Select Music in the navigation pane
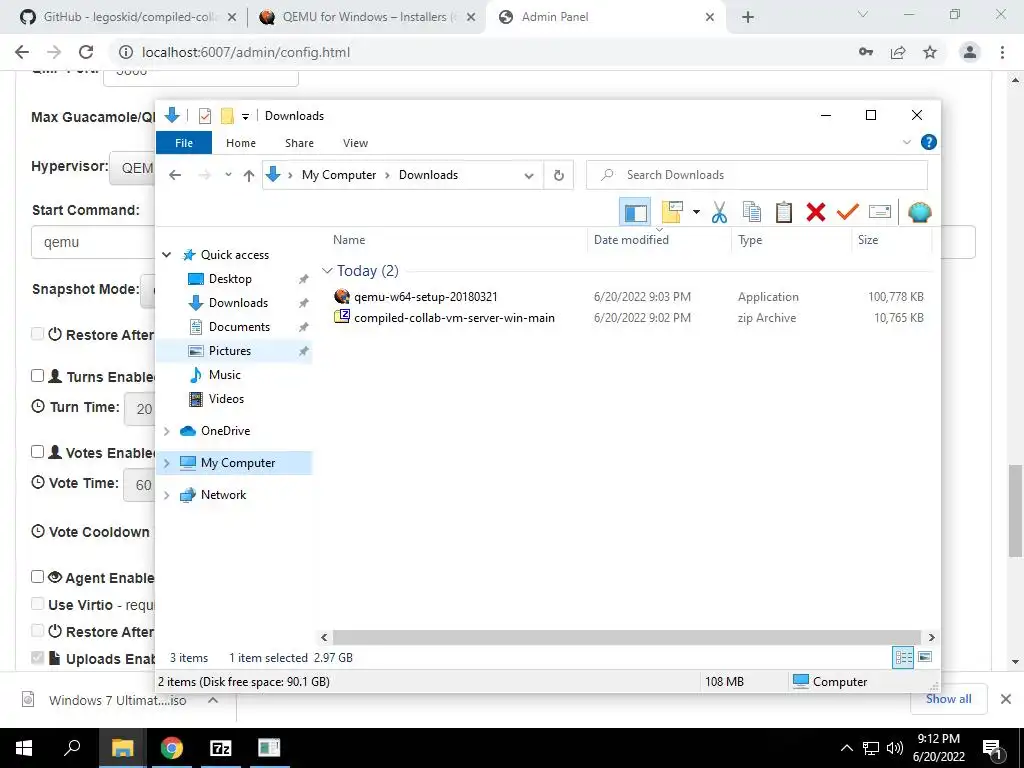Viewport: 1024px width, 768px height. (x=225, y=376)
